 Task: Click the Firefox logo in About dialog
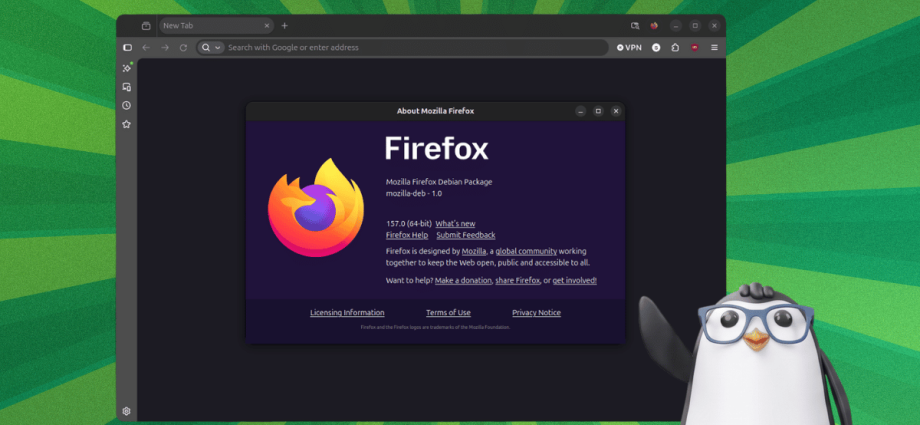(316, 207)
